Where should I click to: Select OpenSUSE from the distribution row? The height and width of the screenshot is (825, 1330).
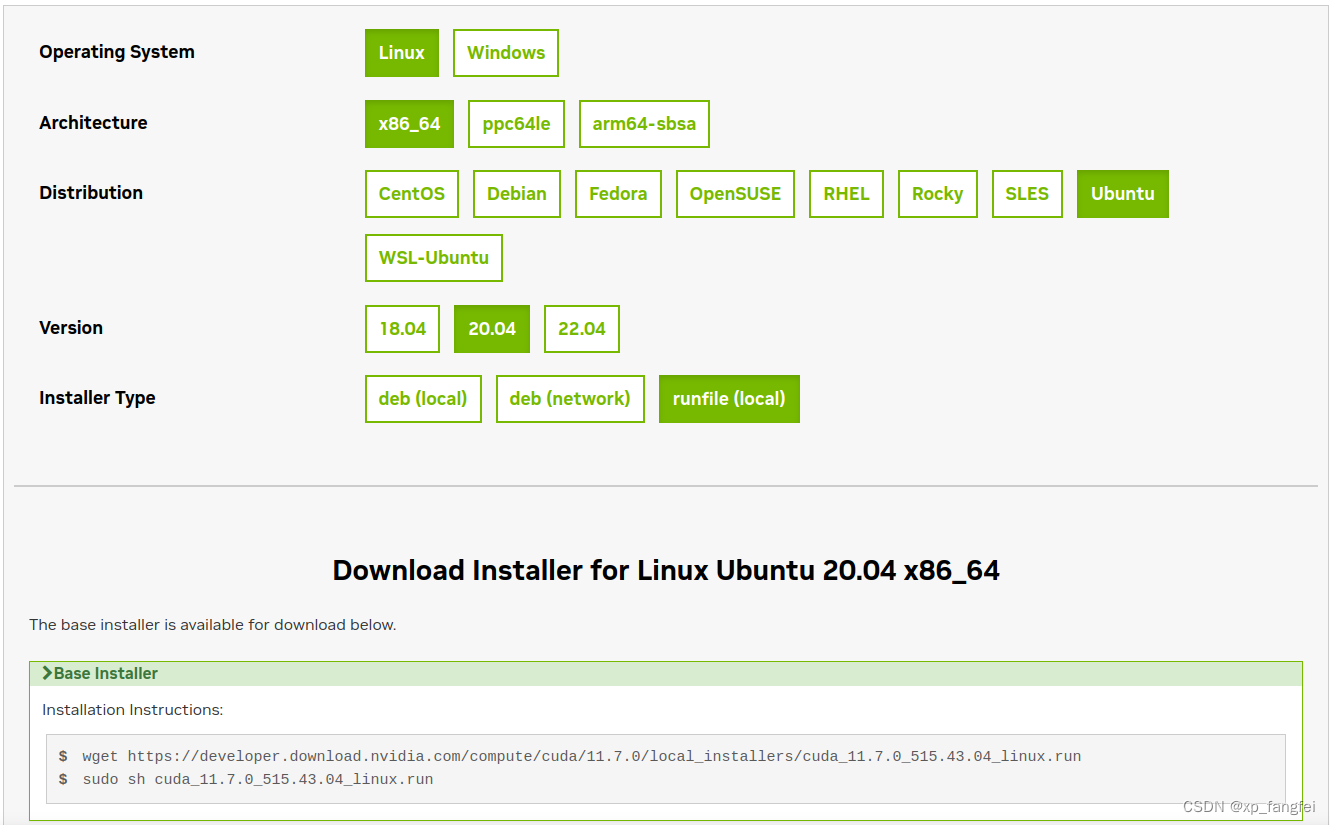pyautogui.click(x=735, y=193)
